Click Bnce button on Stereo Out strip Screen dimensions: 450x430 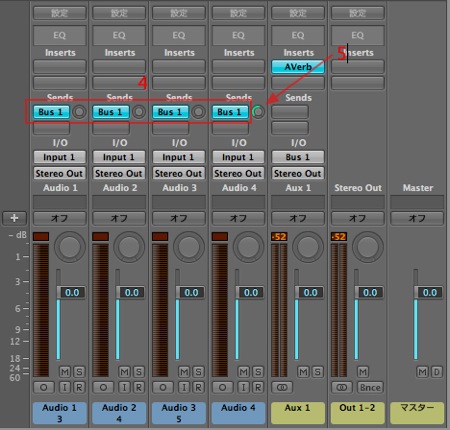coord(370,387)
